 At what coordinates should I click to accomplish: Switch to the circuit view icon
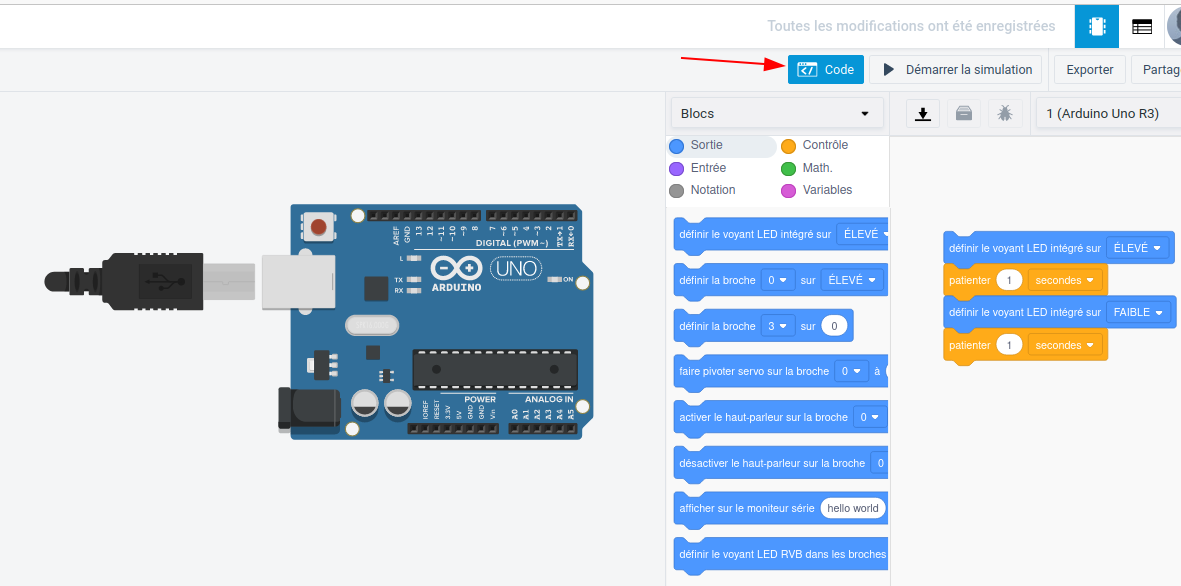click(x=1097, y=27)
